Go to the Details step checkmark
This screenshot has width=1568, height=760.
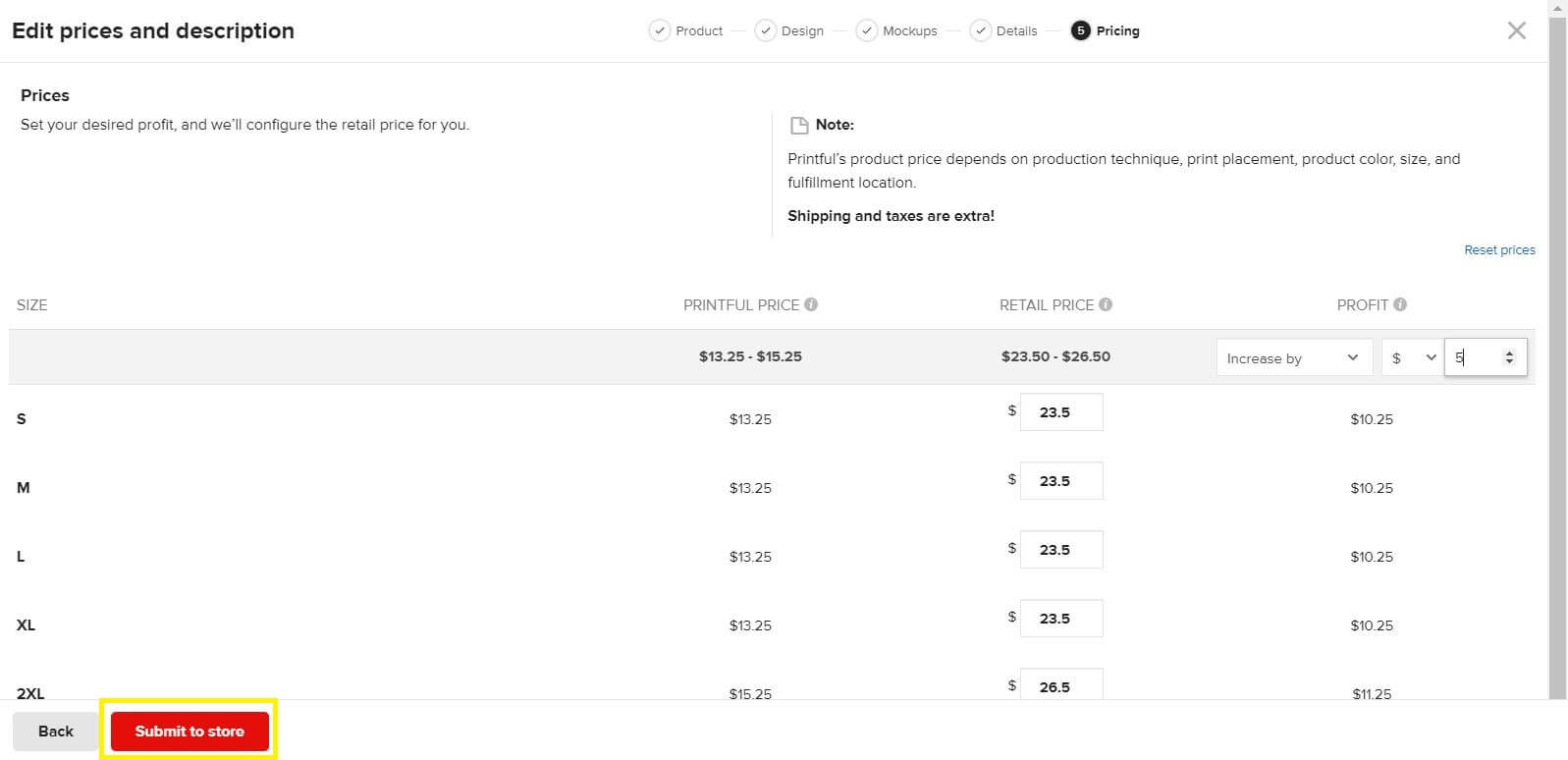tap(980, 30)
